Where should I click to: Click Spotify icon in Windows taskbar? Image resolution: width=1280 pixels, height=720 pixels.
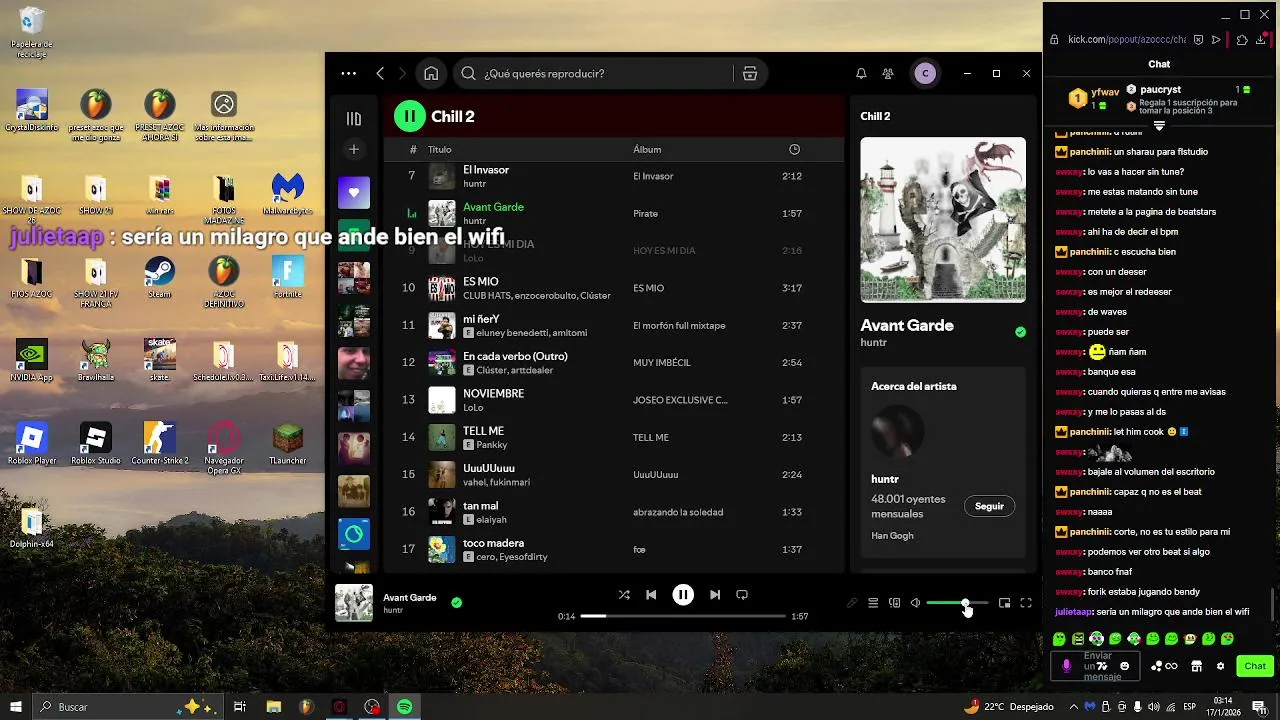(404, 707)
